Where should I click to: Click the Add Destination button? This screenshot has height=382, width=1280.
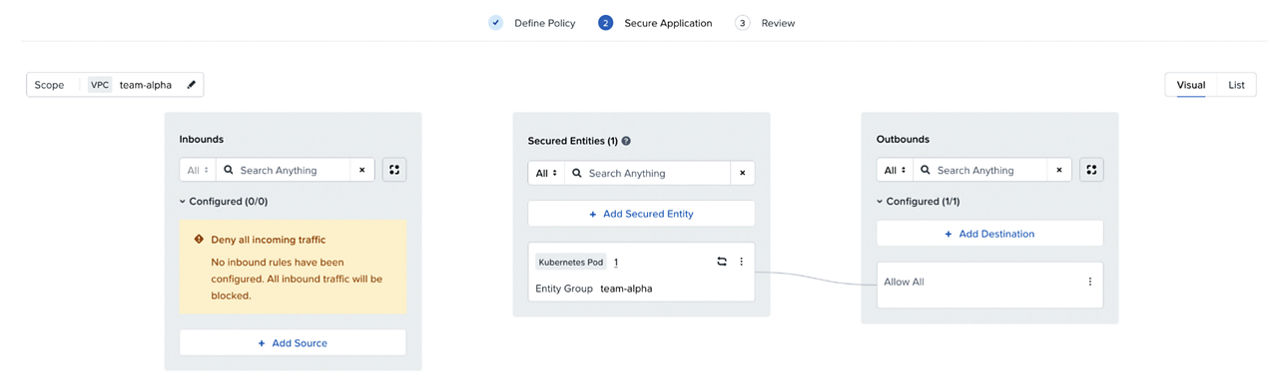pos(990,234)
